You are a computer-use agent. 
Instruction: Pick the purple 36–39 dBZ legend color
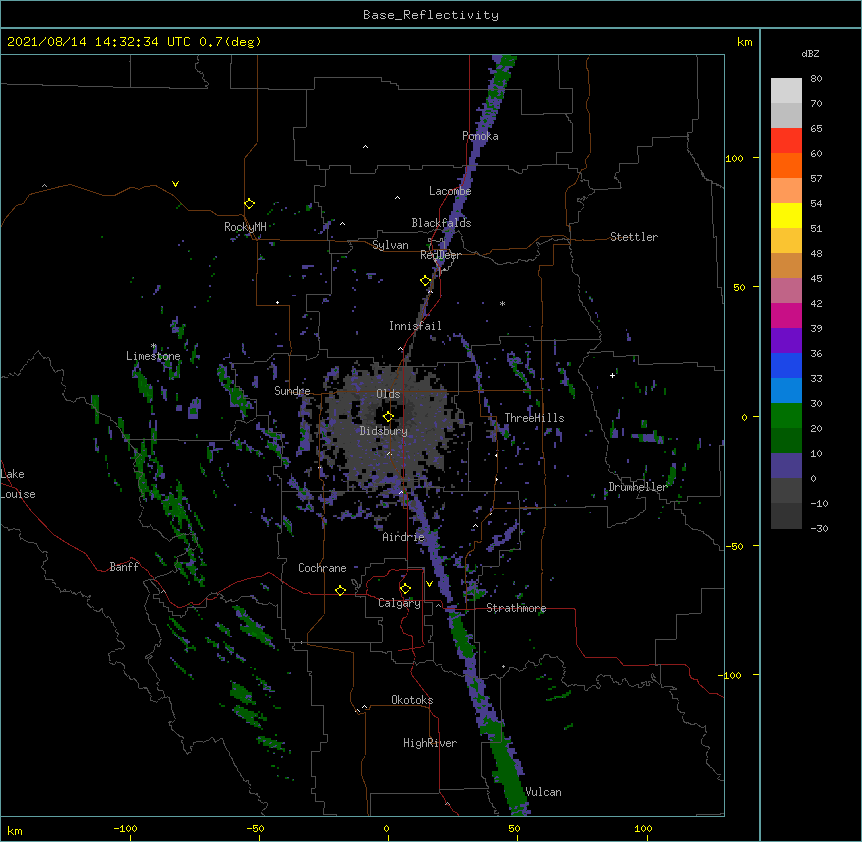pyautogui.click(x=786, y=340)
